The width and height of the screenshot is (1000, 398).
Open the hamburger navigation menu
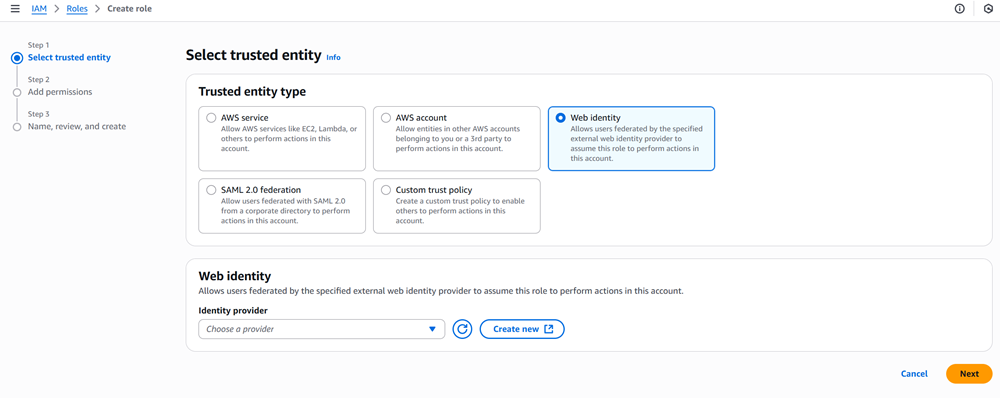click(15, 9)
